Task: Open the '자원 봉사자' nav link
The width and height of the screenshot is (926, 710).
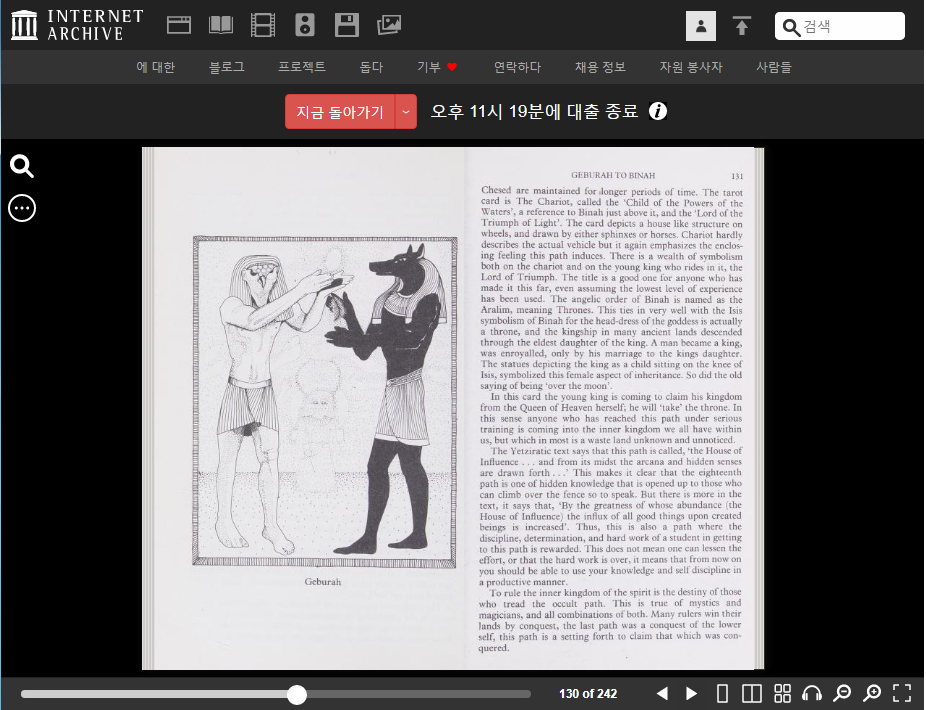Action: point(691,67)
